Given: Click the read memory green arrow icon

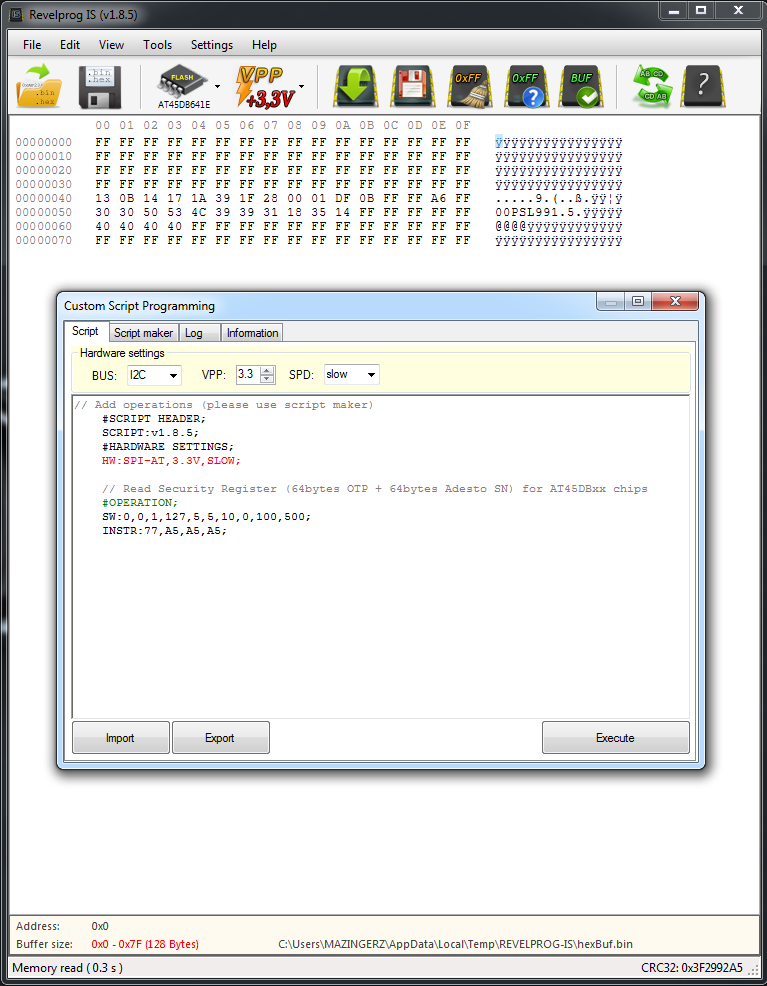Looking at the screenshot, I should pos(354,86).
